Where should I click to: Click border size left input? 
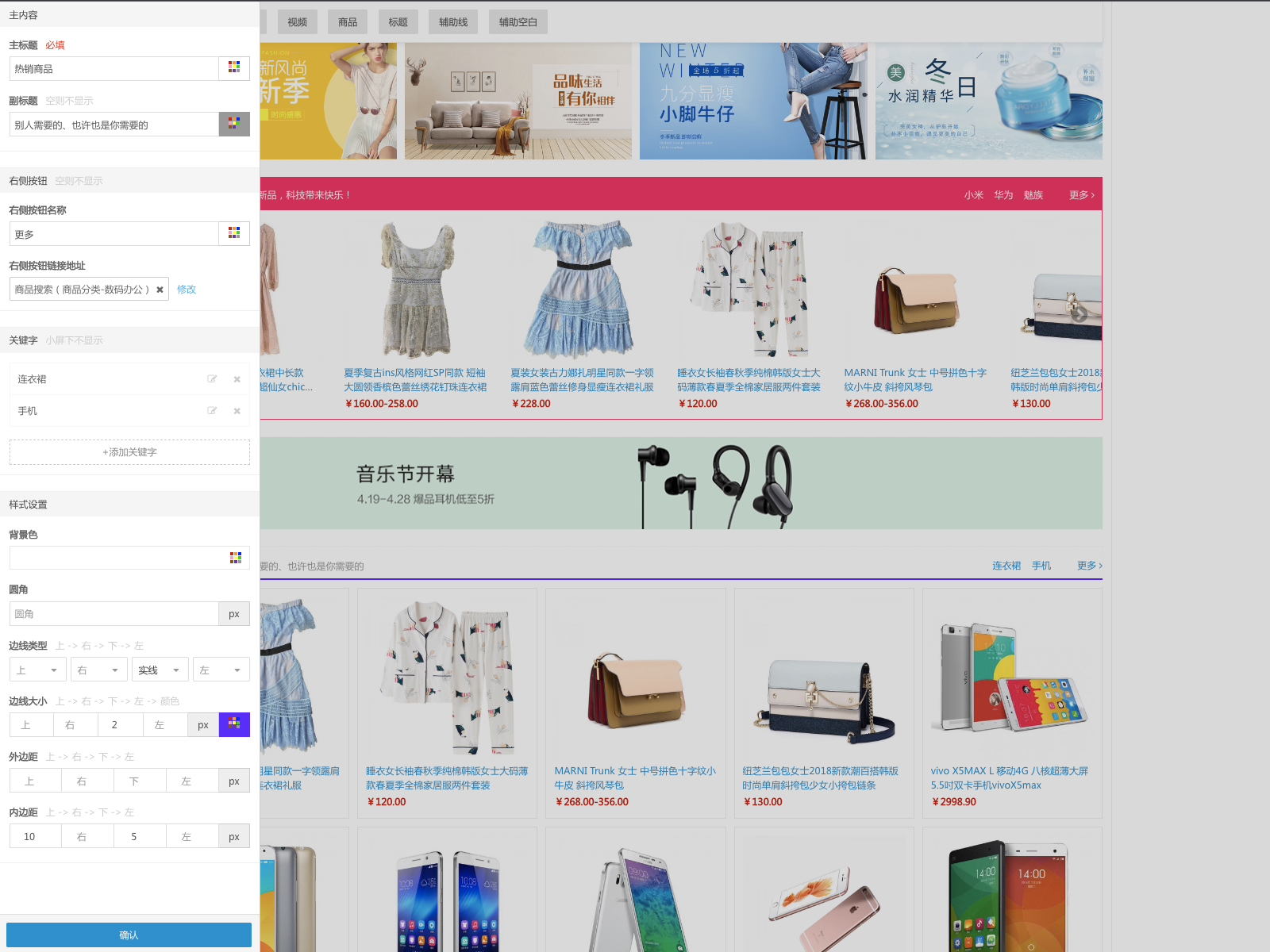click(x=166, y=724)
